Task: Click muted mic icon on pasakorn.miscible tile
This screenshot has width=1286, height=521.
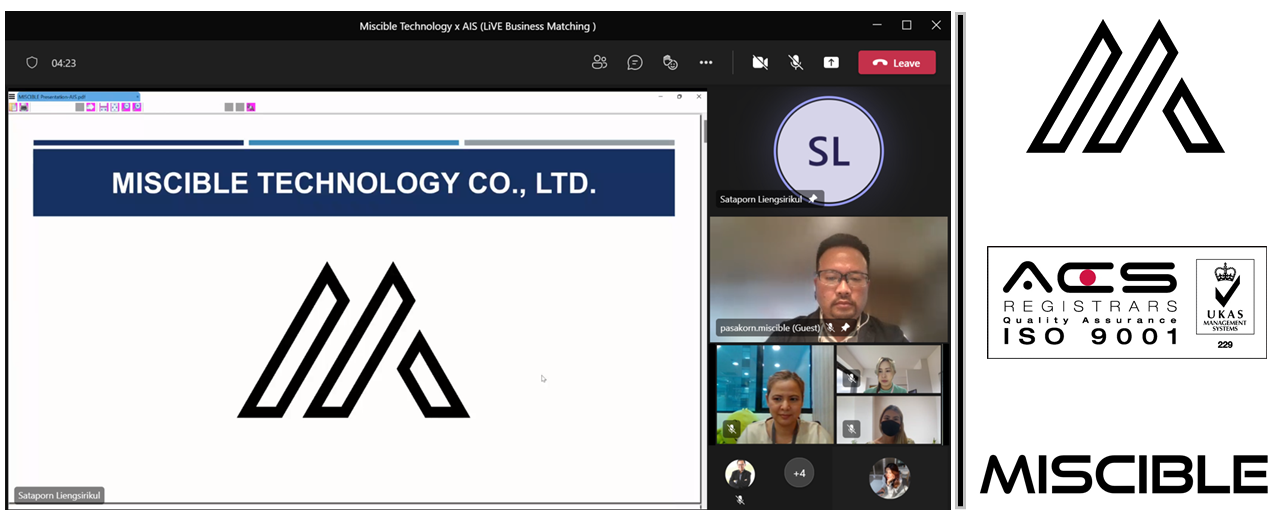Action: point(830,328)
